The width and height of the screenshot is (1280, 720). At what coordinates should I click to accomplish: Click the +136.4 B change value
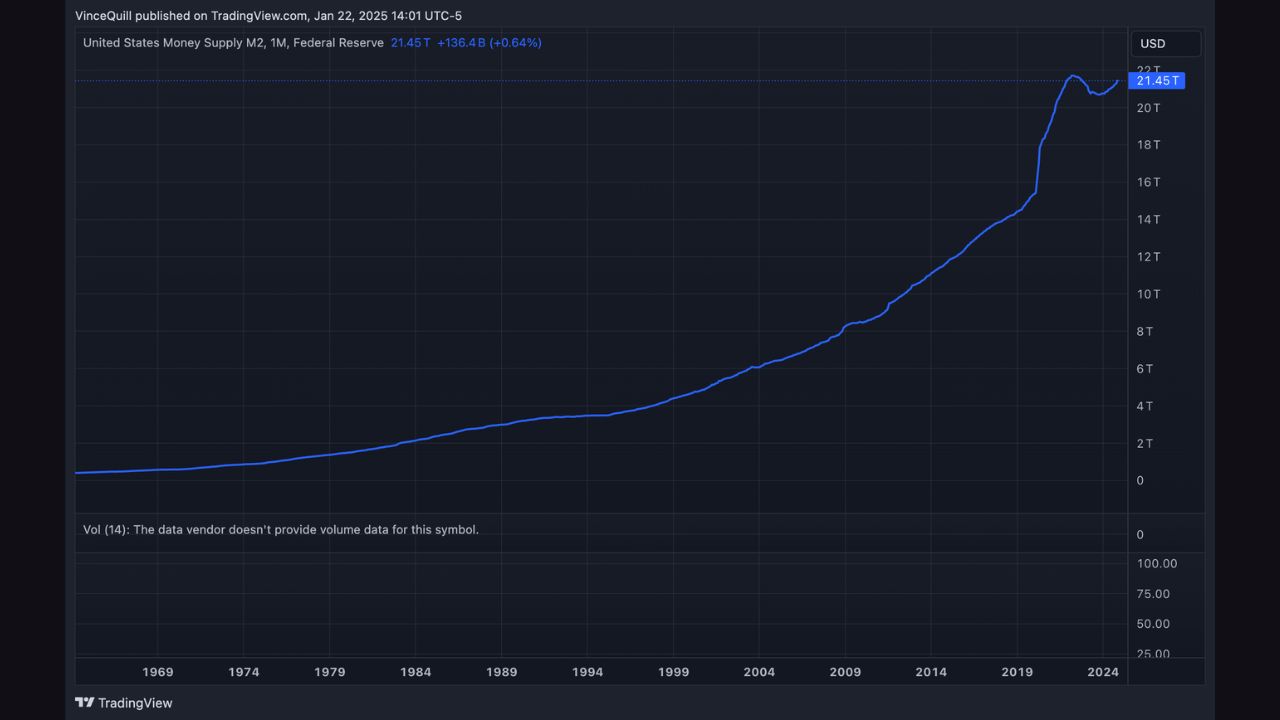(x=461, y=43)
